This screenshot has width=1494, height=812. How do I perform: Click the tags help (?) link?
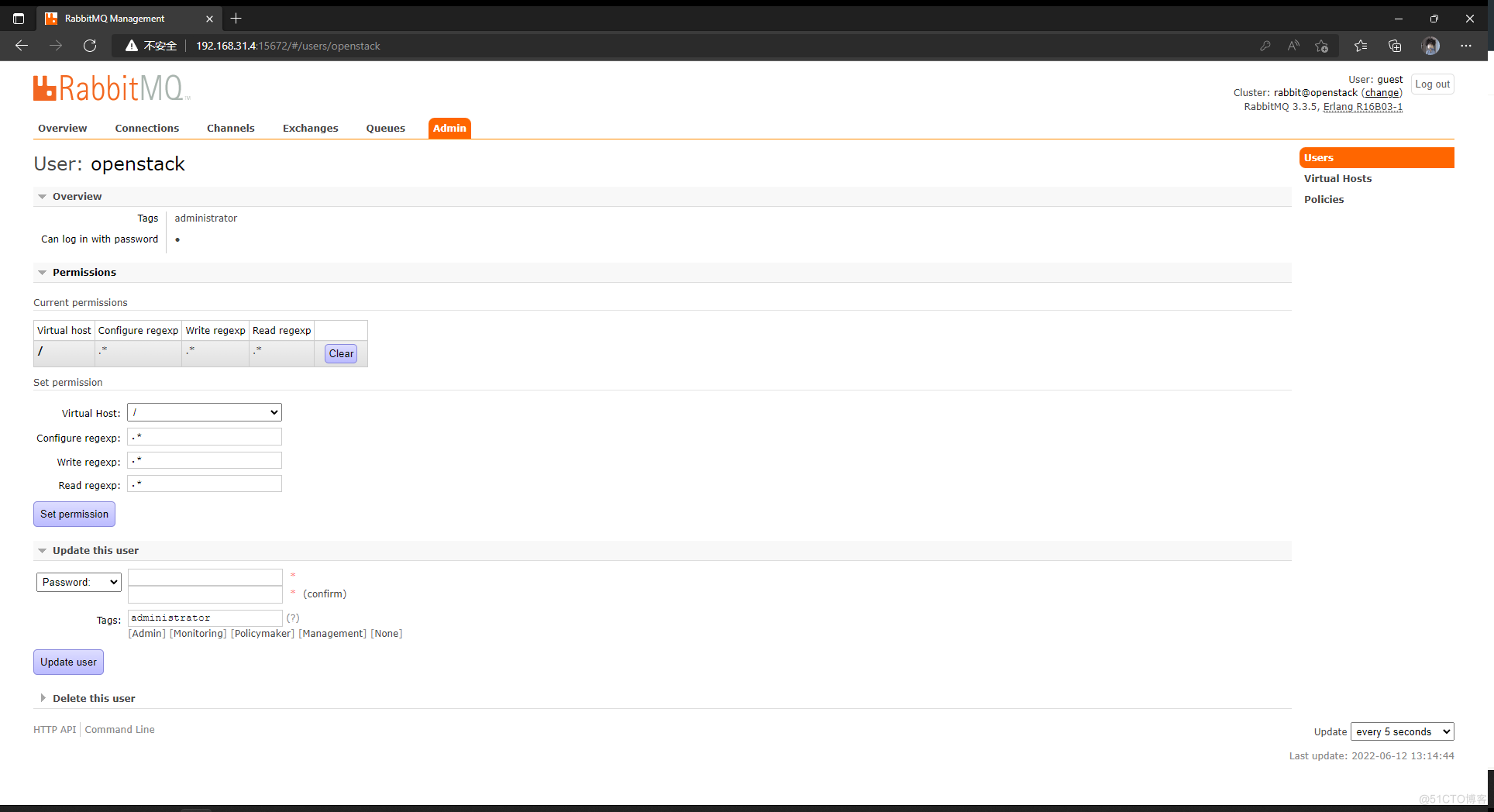293,618
